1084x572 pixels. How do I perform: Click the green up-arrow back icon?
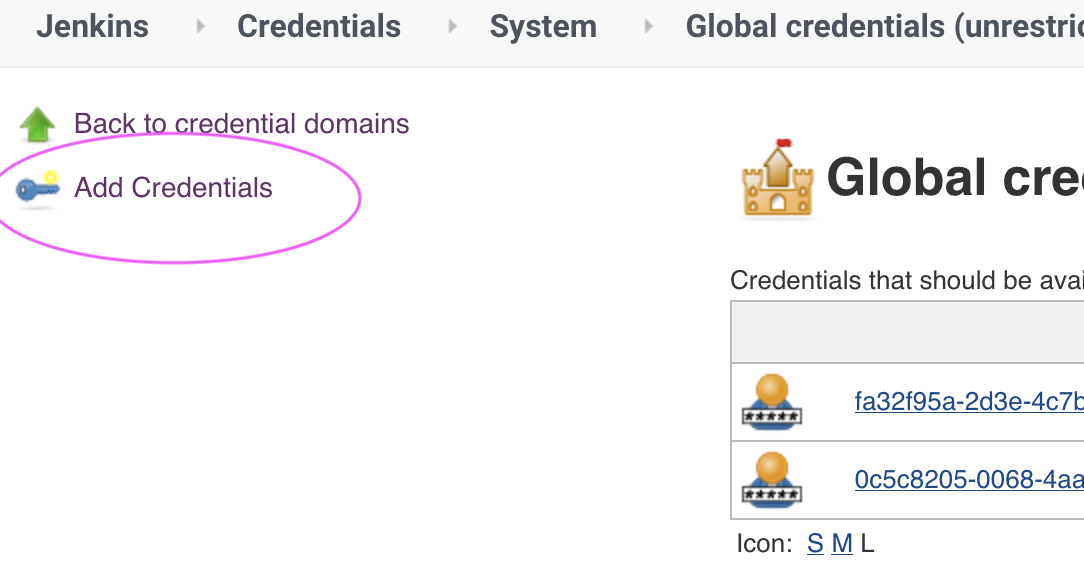(37, 124)
